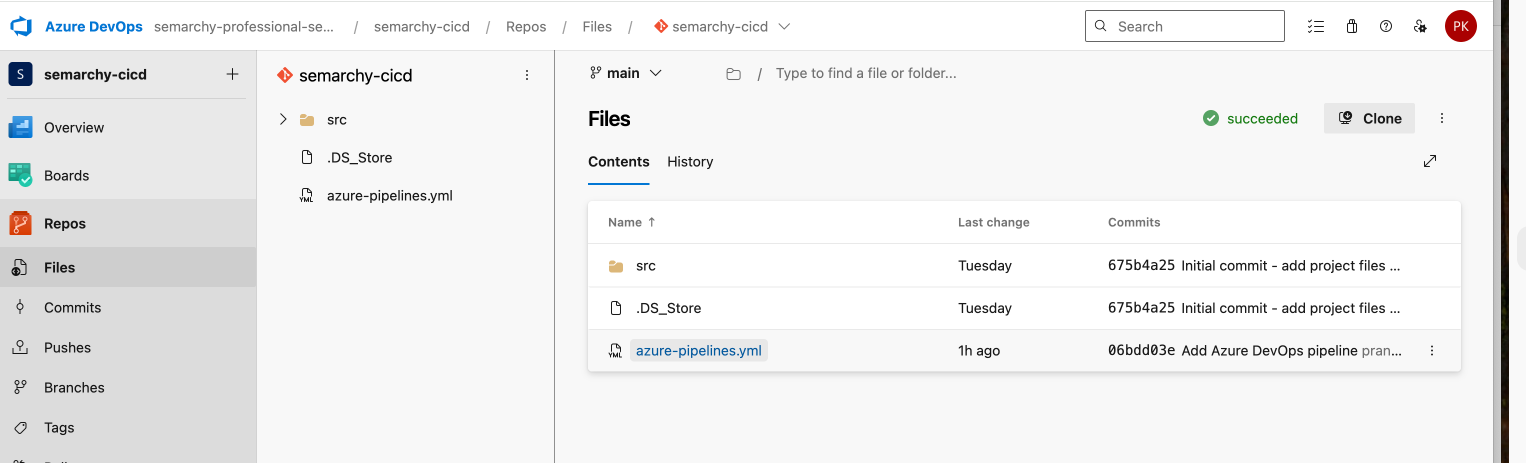This screenshot has height=463, width=1526.
Task: Open semarchy-cicd project breadcrumb
Action: (422, 27)
